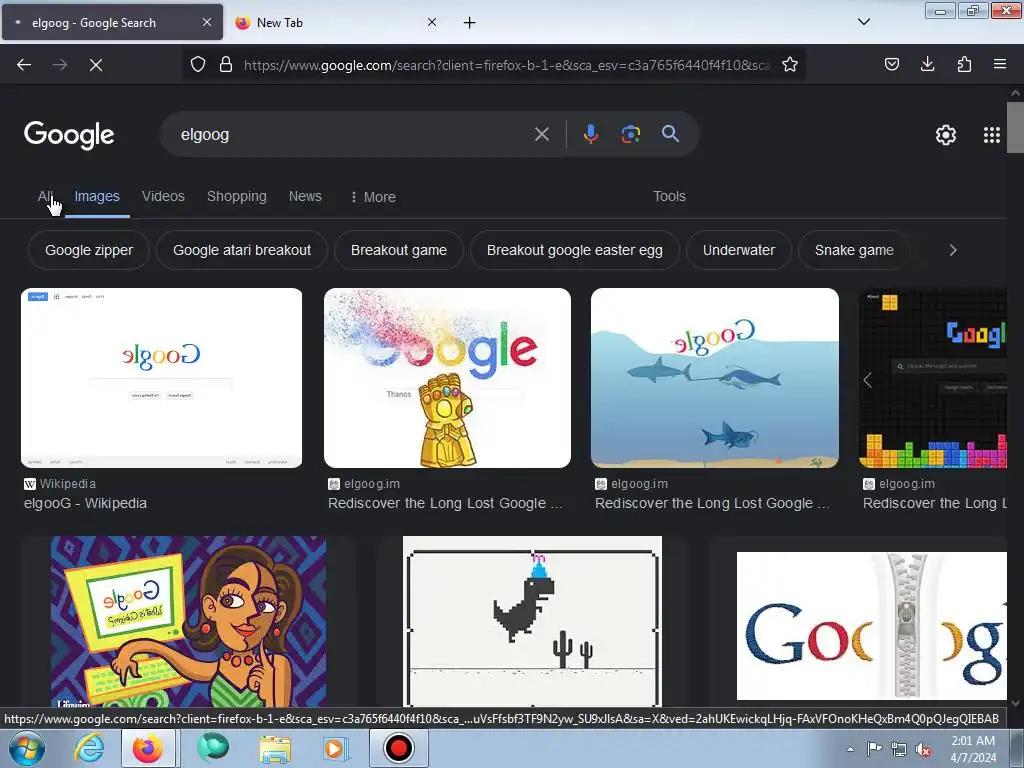Open search Tools options
The image size is (1024, 768).
669,197
